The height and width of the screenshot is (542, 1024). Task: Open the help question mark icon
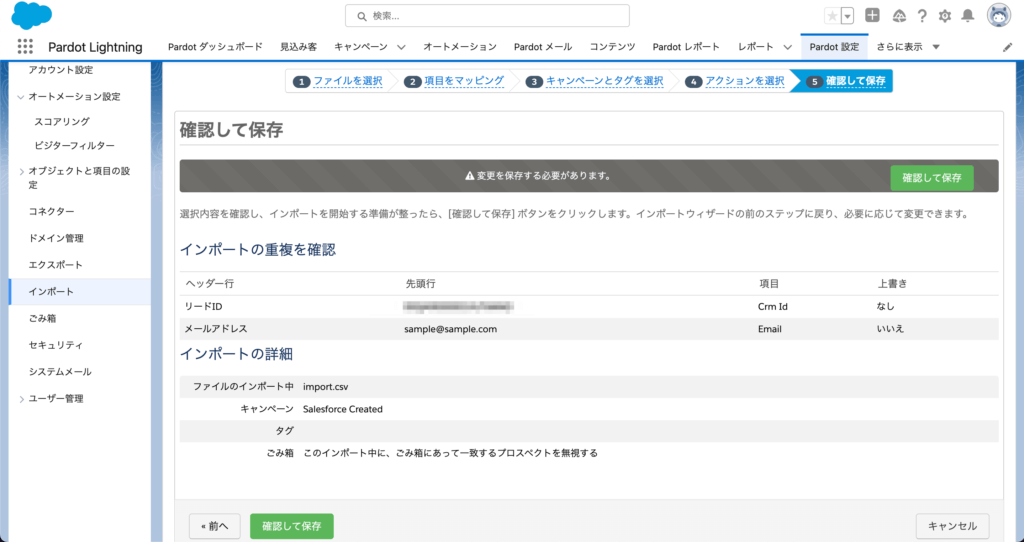[922, 16]
